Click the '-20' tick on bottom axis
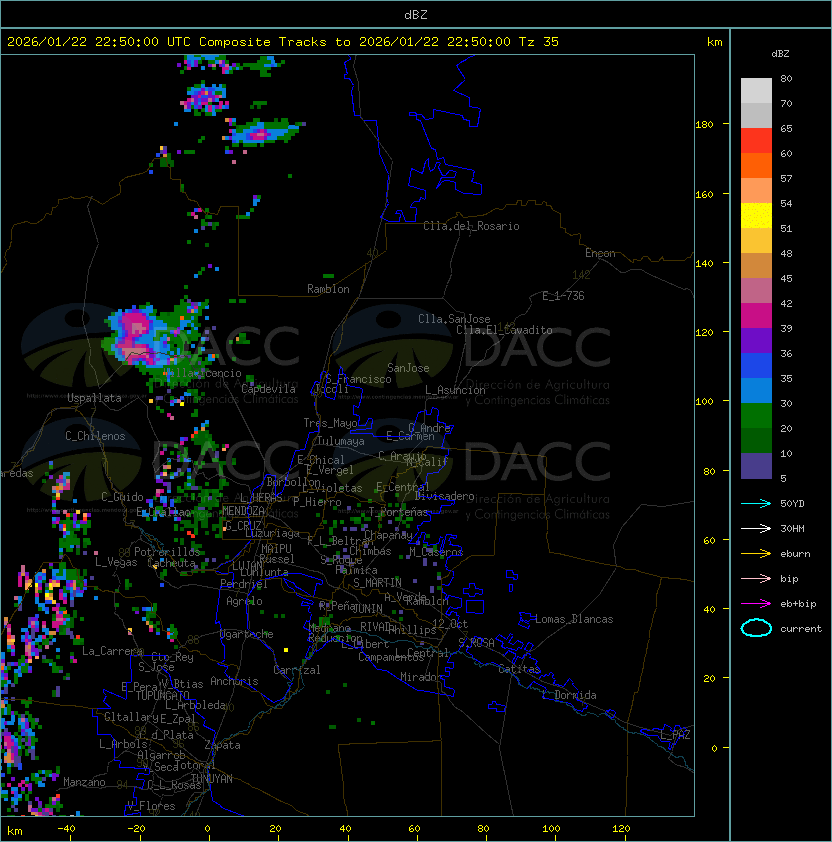The image size is (832, 842). (136, 829)
